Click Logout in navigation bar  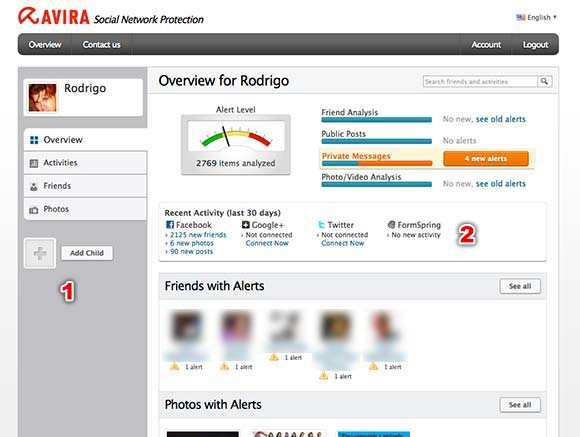coord(535,44)
